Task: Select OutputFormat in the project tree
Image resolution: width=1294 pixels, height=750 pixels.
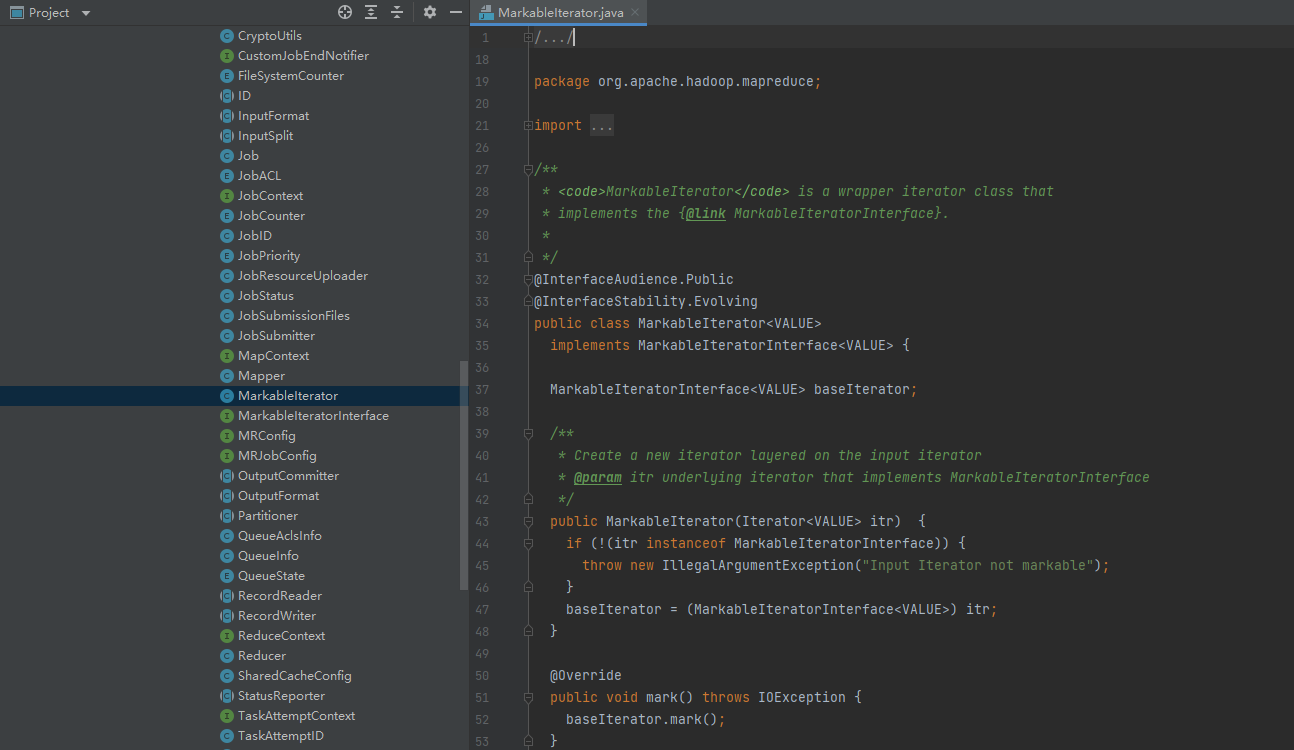Action: [x=279, y=496]
